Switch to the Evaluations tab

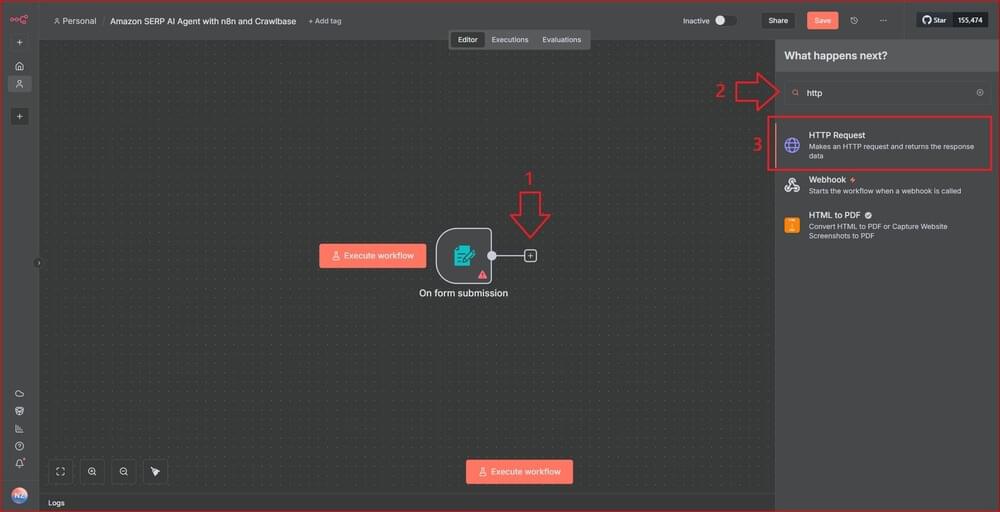pos(561,40)
